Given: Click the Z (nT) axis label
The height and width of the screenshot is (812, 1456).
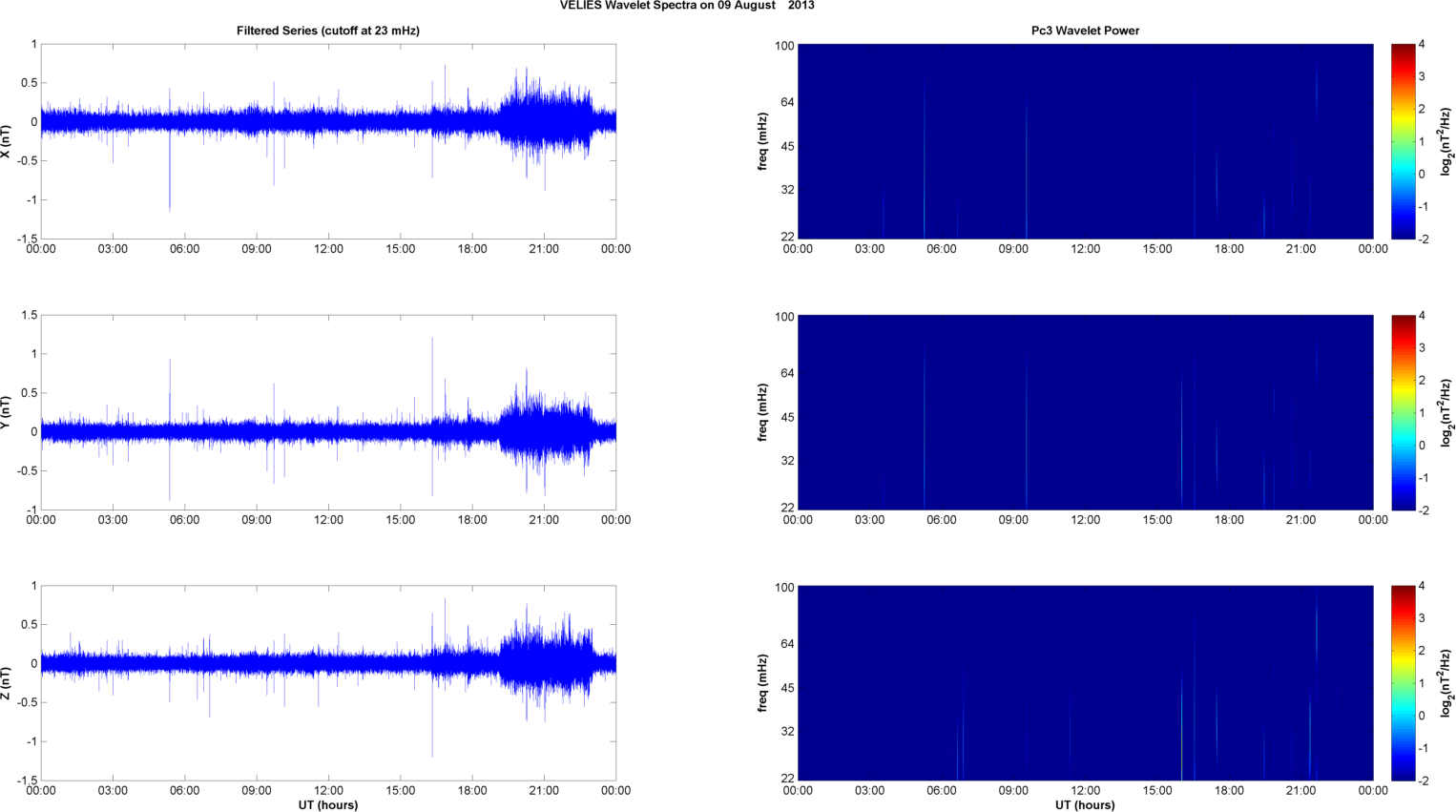Looking at the screenshot, I should pos(6,683).
